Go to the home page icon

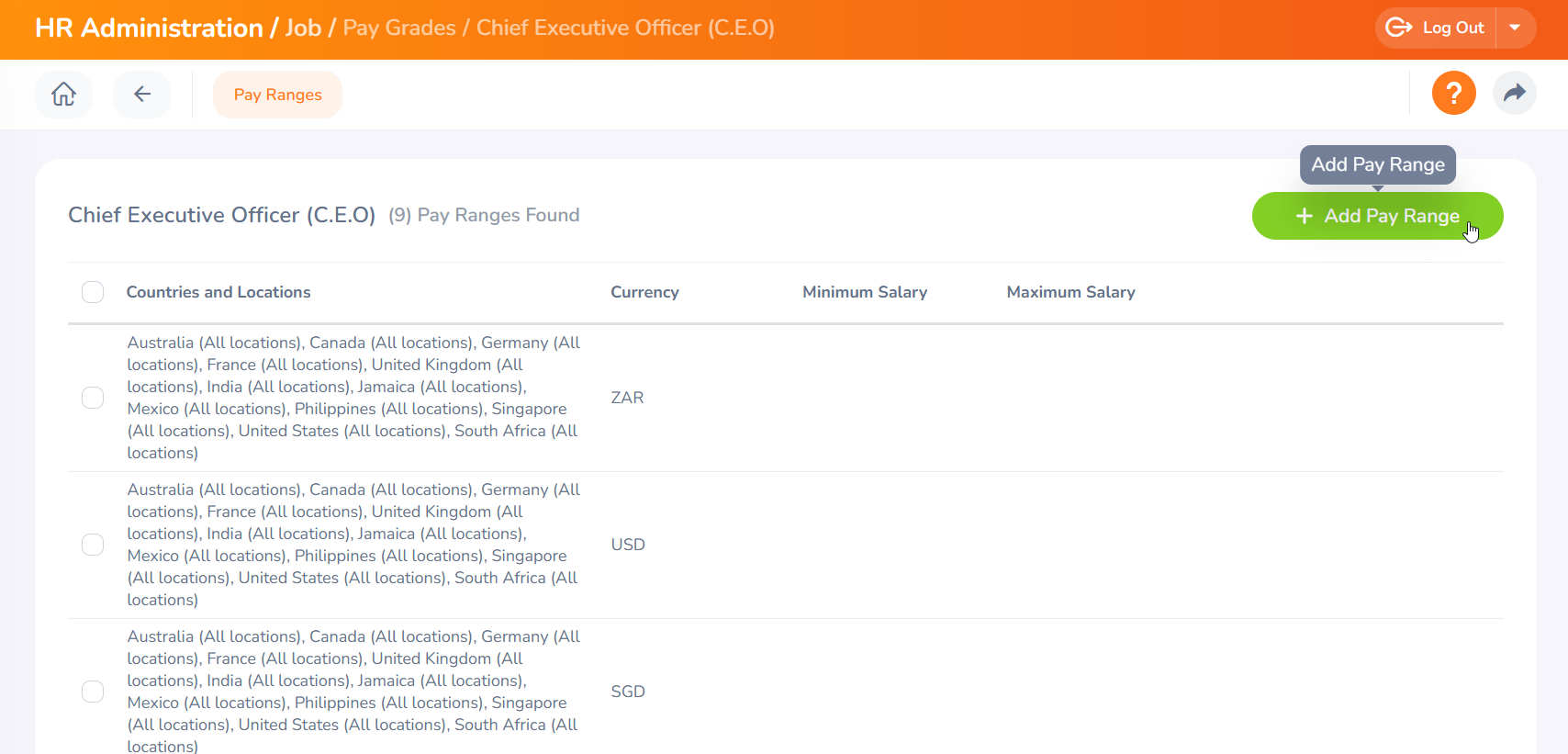click(63, 94)
